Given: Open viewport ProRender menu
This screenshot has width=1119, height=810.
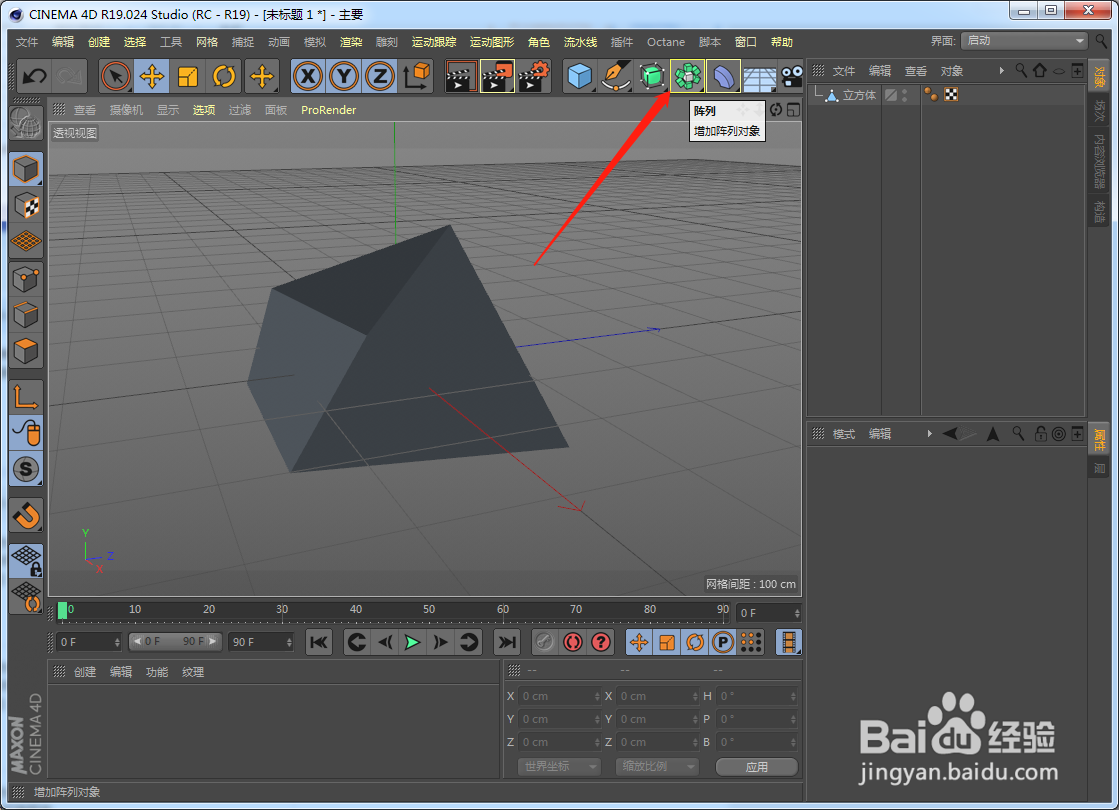Looking at the screenshot, I should 328,110.
